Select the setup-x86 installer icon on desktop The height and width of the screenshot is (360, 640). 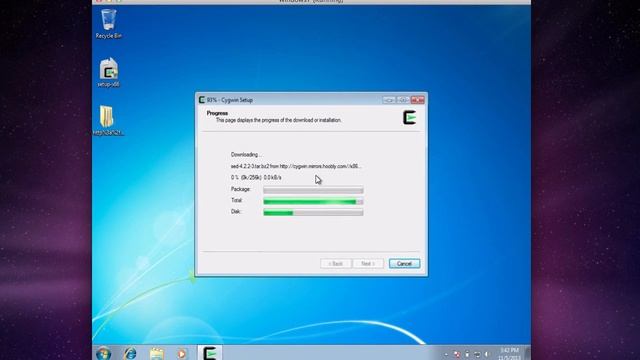point(109,72)
